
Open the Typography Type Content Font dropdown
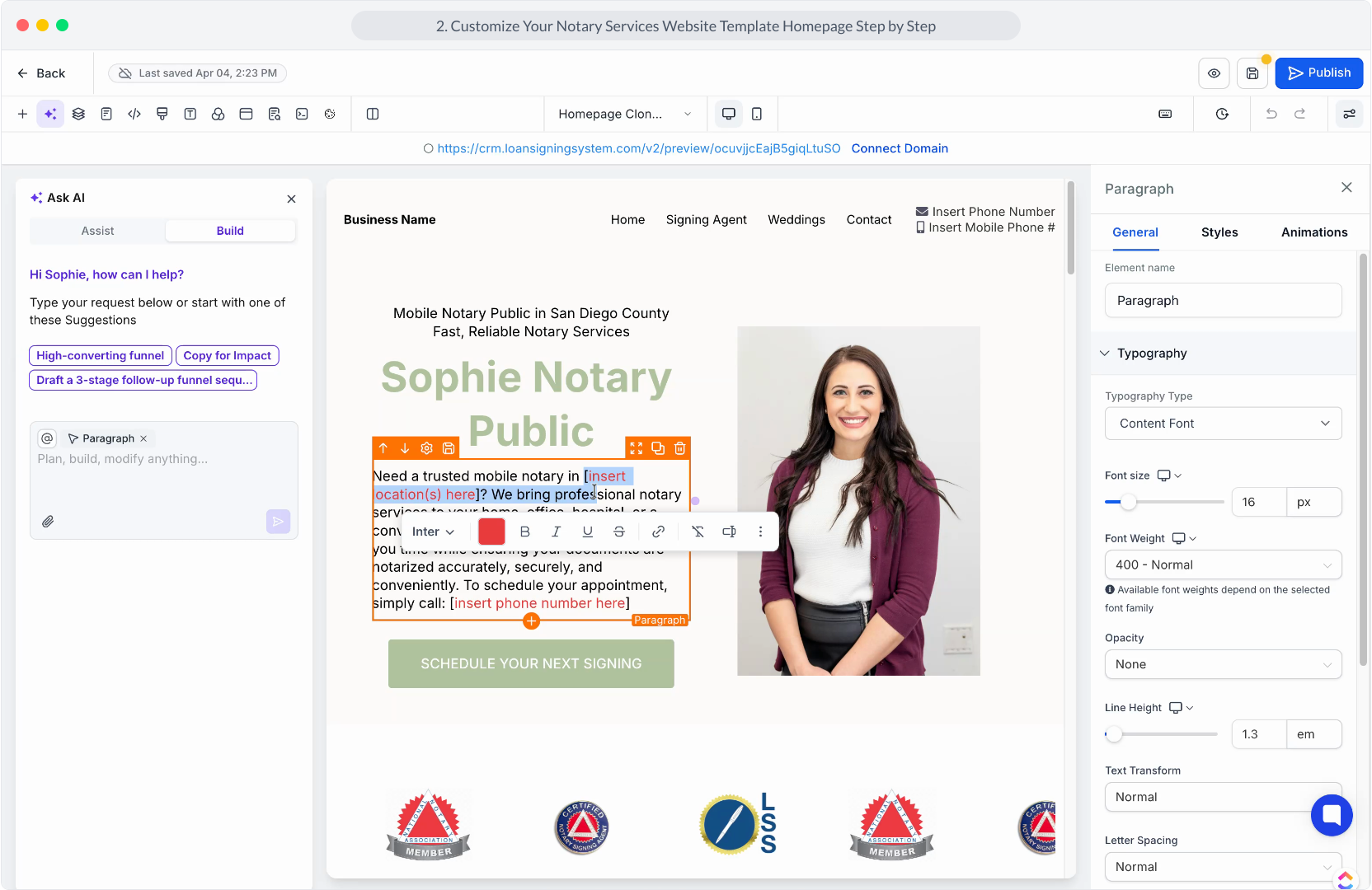[x=1224, y=424]
